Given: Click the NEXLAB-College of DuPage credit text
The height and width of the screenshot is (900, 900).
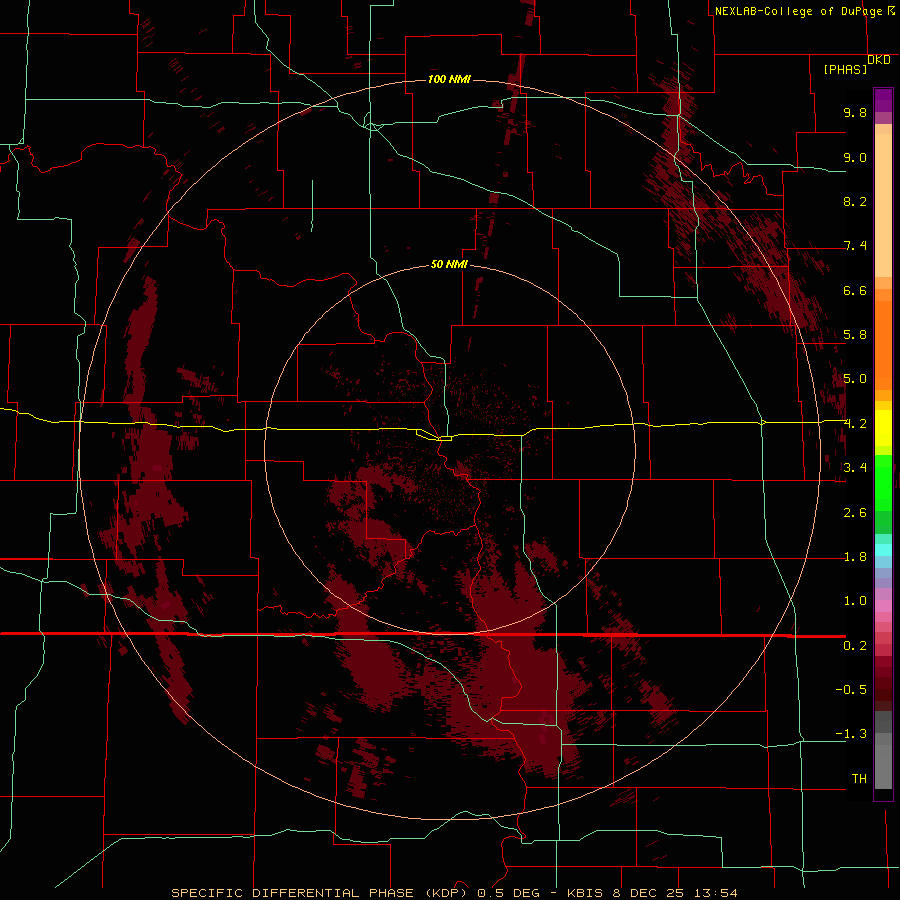Looking at the screenshot, I should 798,11.
